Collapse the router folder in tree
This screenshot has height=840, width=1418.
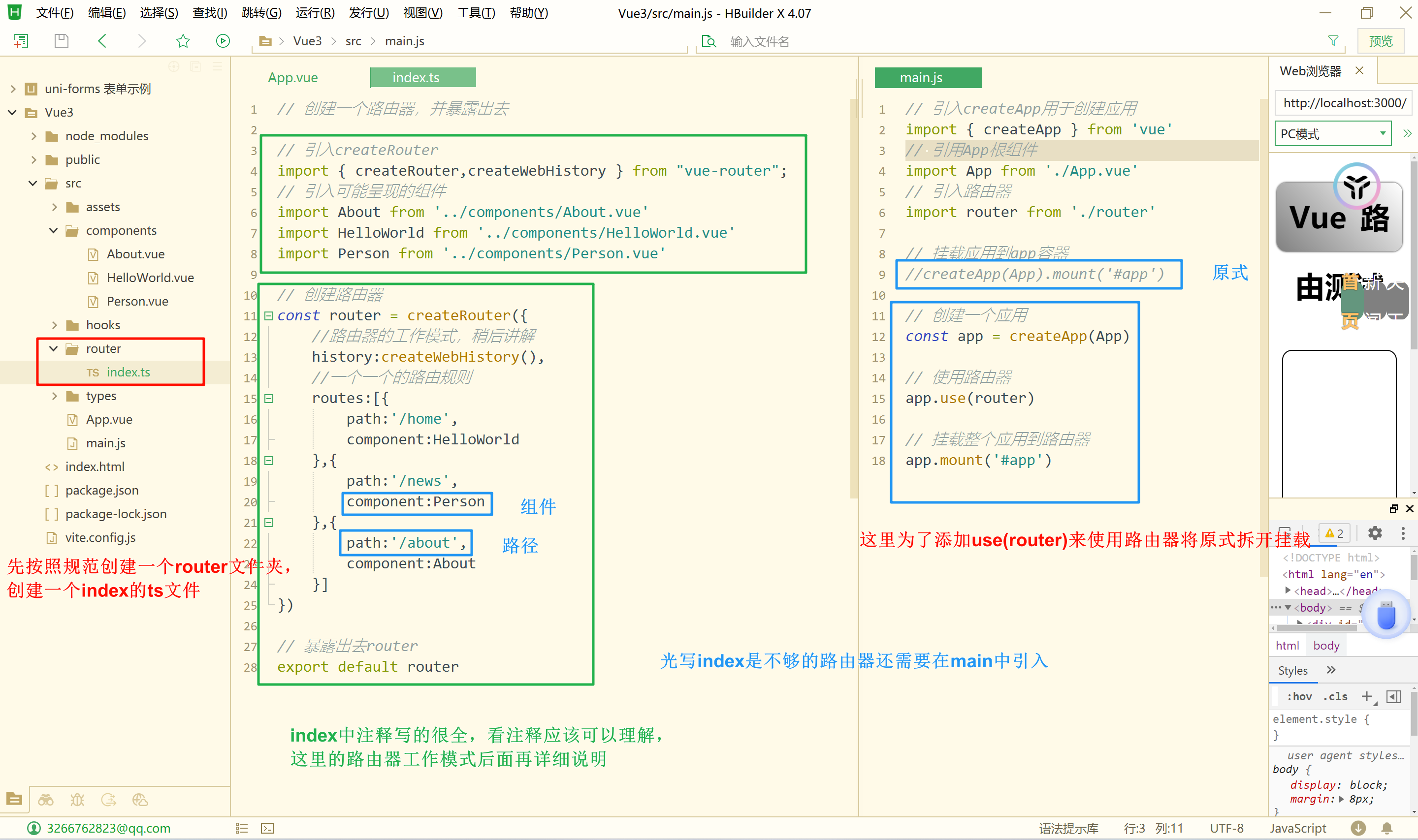point(54,349)
